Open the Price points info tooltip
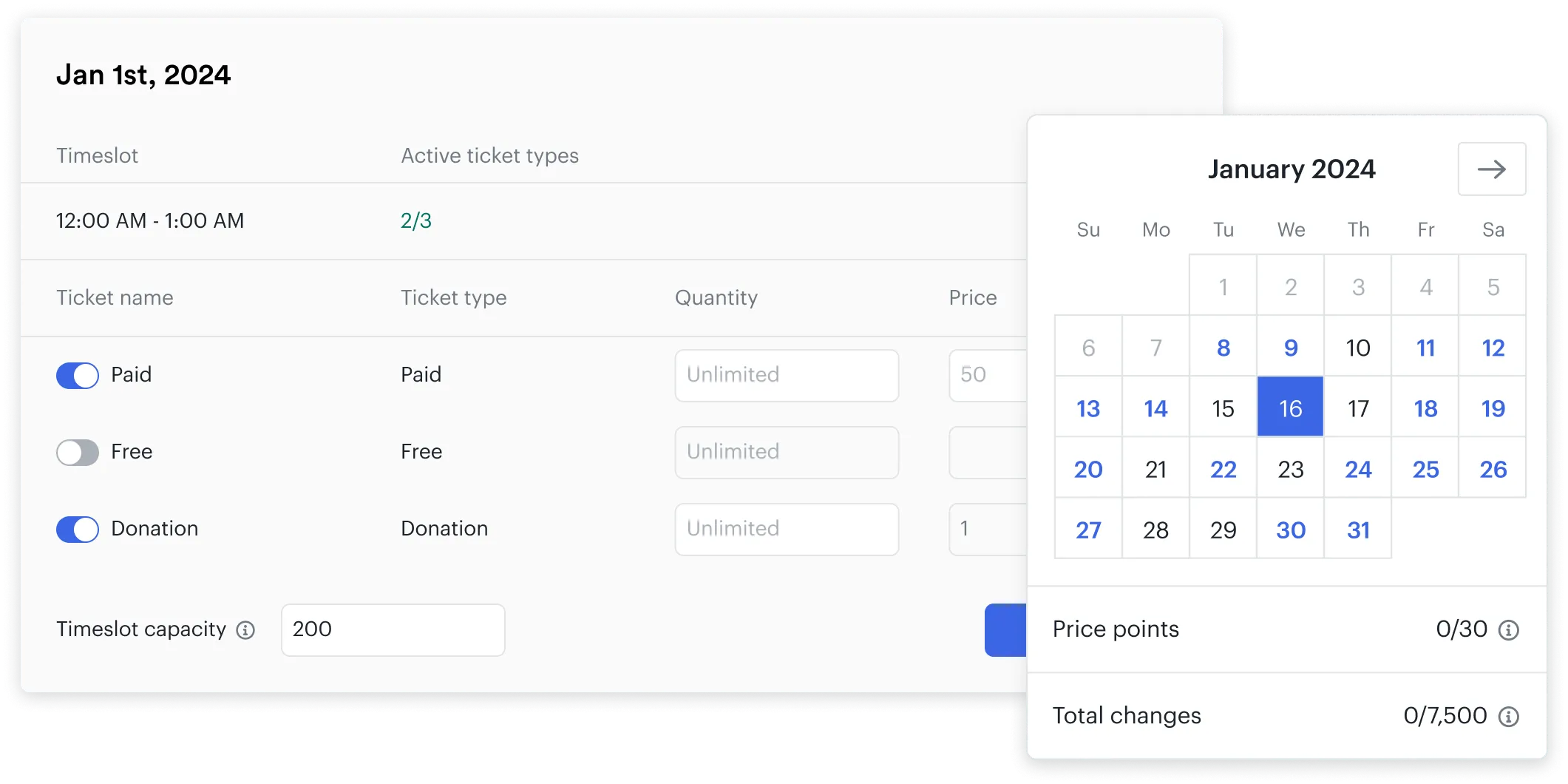 pyautogui.click(x=1511, y=629)
